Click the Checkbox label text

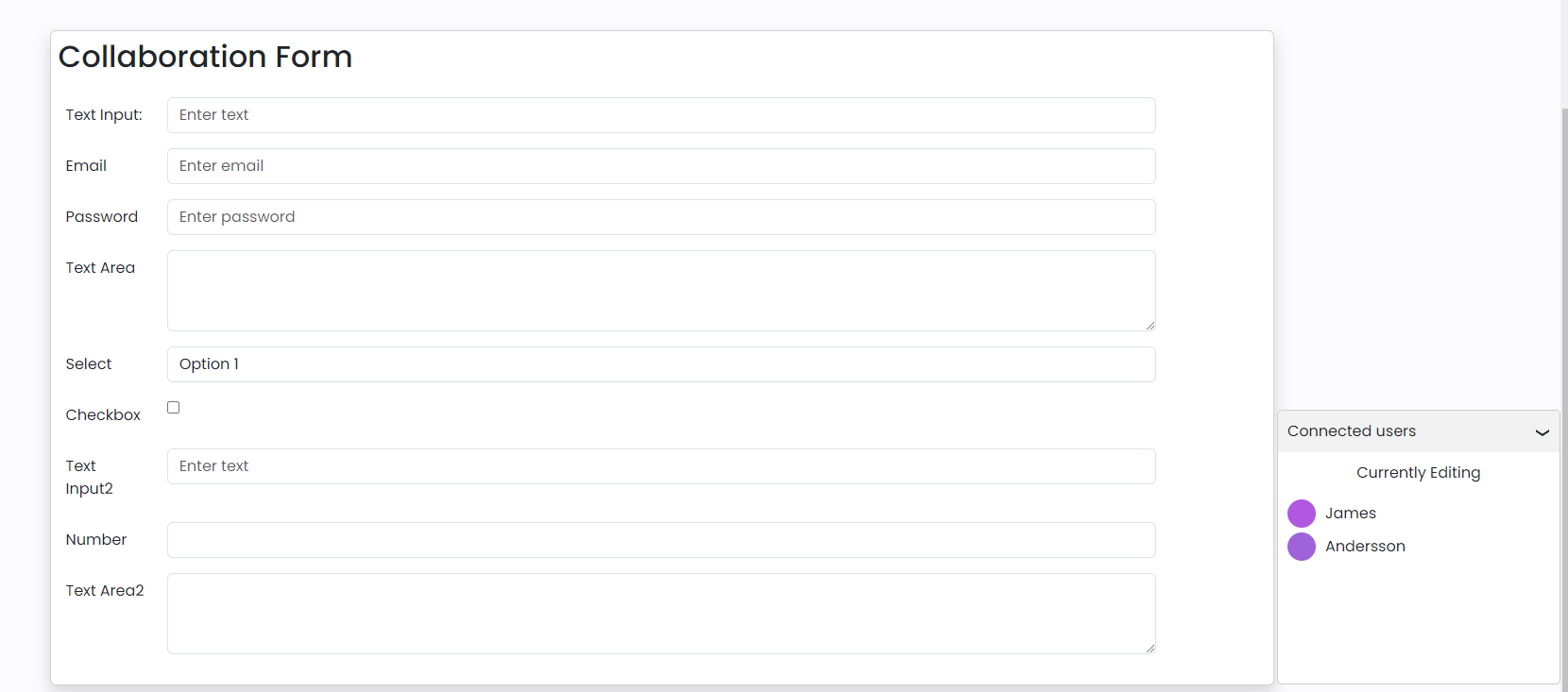pos(103,415)
